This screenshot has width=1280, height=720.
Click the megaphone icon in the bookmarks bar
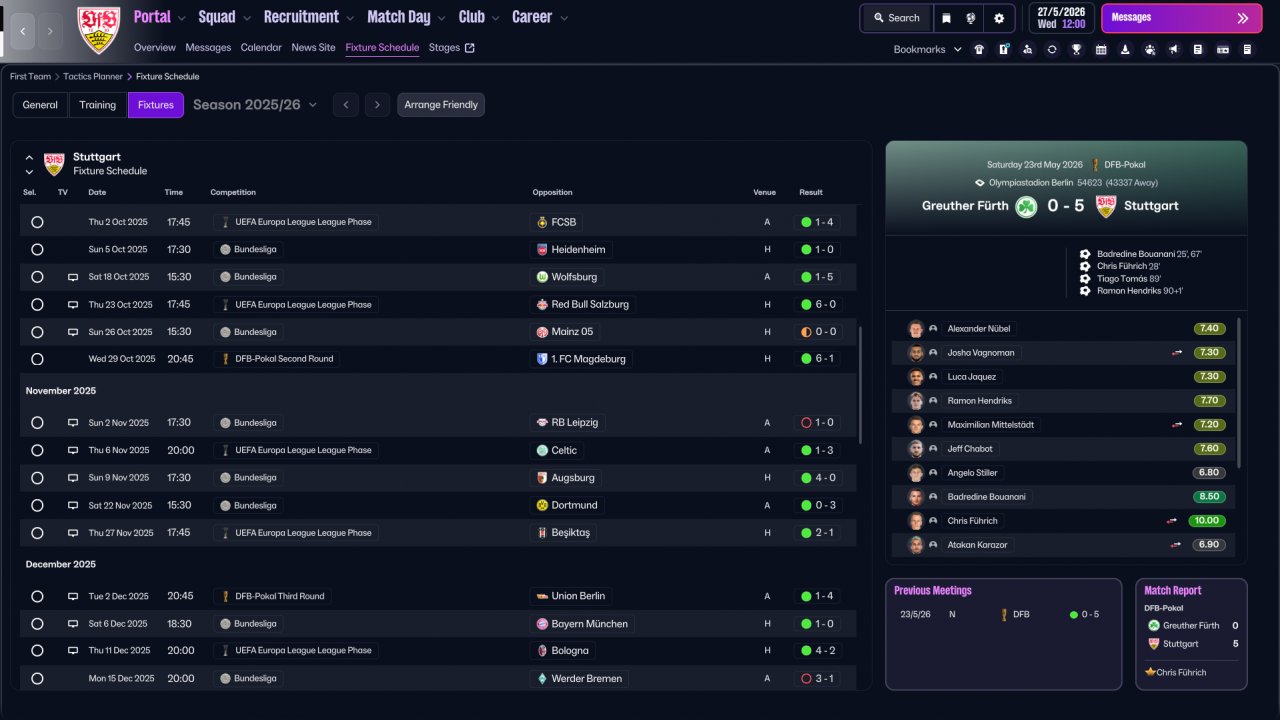[x=1173, y=49]
